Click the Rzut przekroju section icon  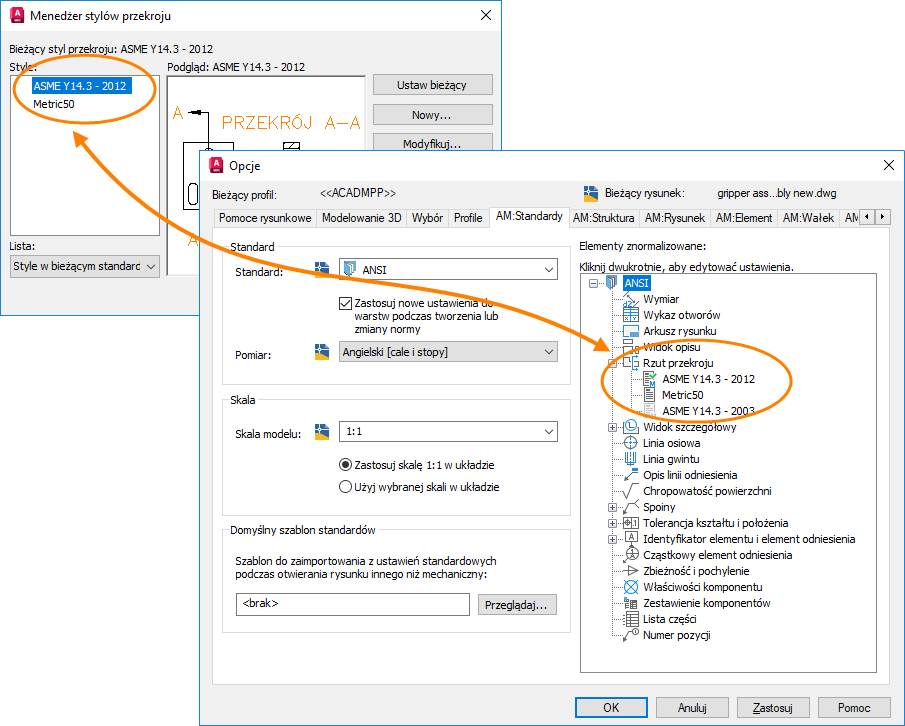(x=631, y=363)
